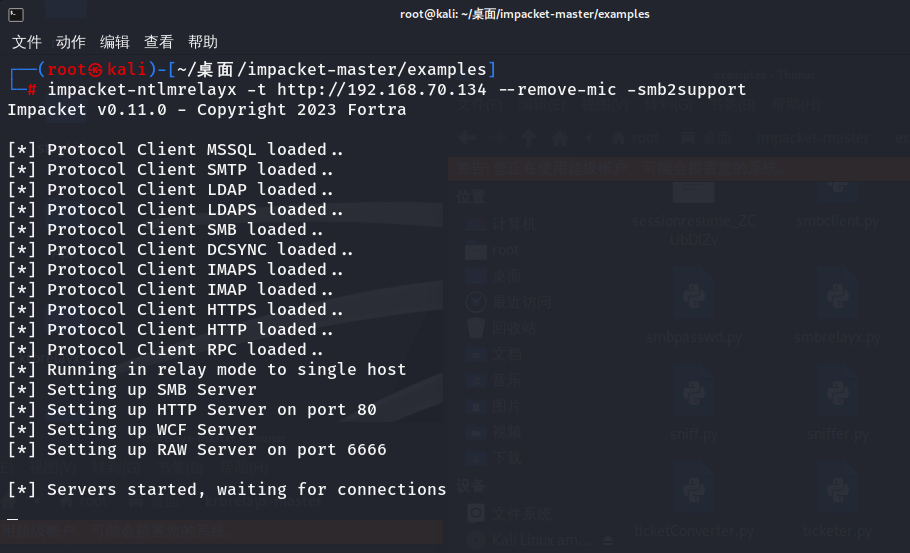
Task: Click the 'Protocol Client LDAPS loaded' line
Action: 175,209
